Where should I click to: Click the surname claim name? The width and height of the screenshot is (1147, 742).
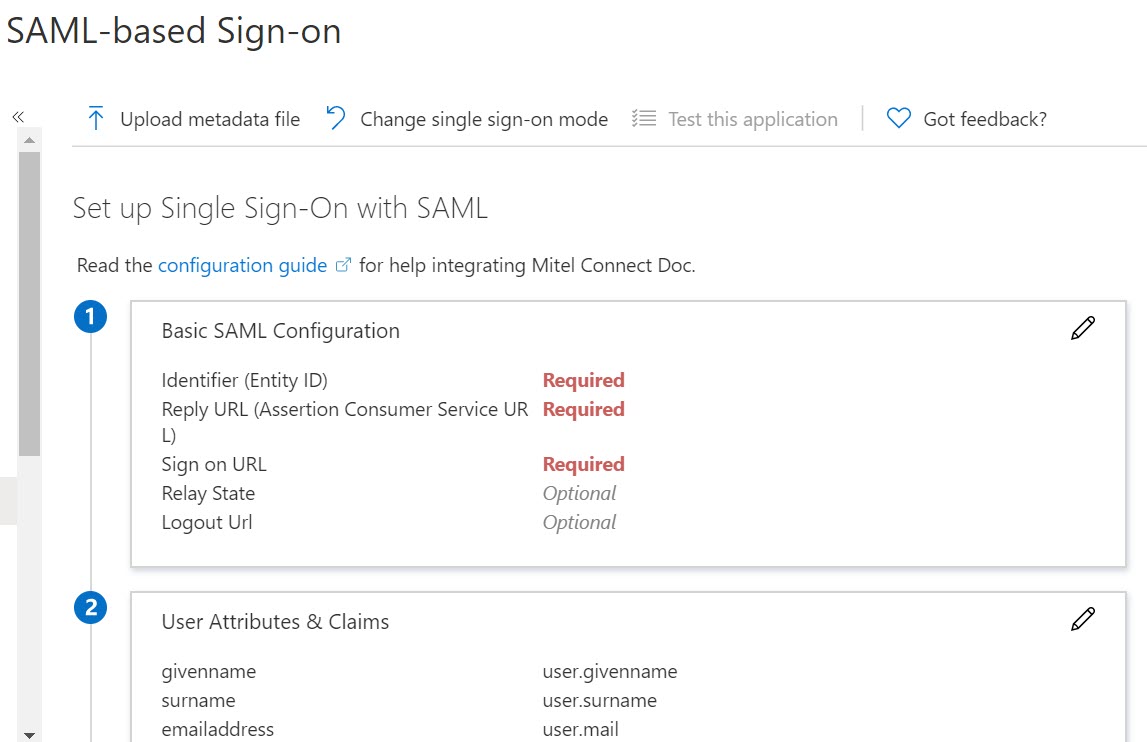(198, 701)
